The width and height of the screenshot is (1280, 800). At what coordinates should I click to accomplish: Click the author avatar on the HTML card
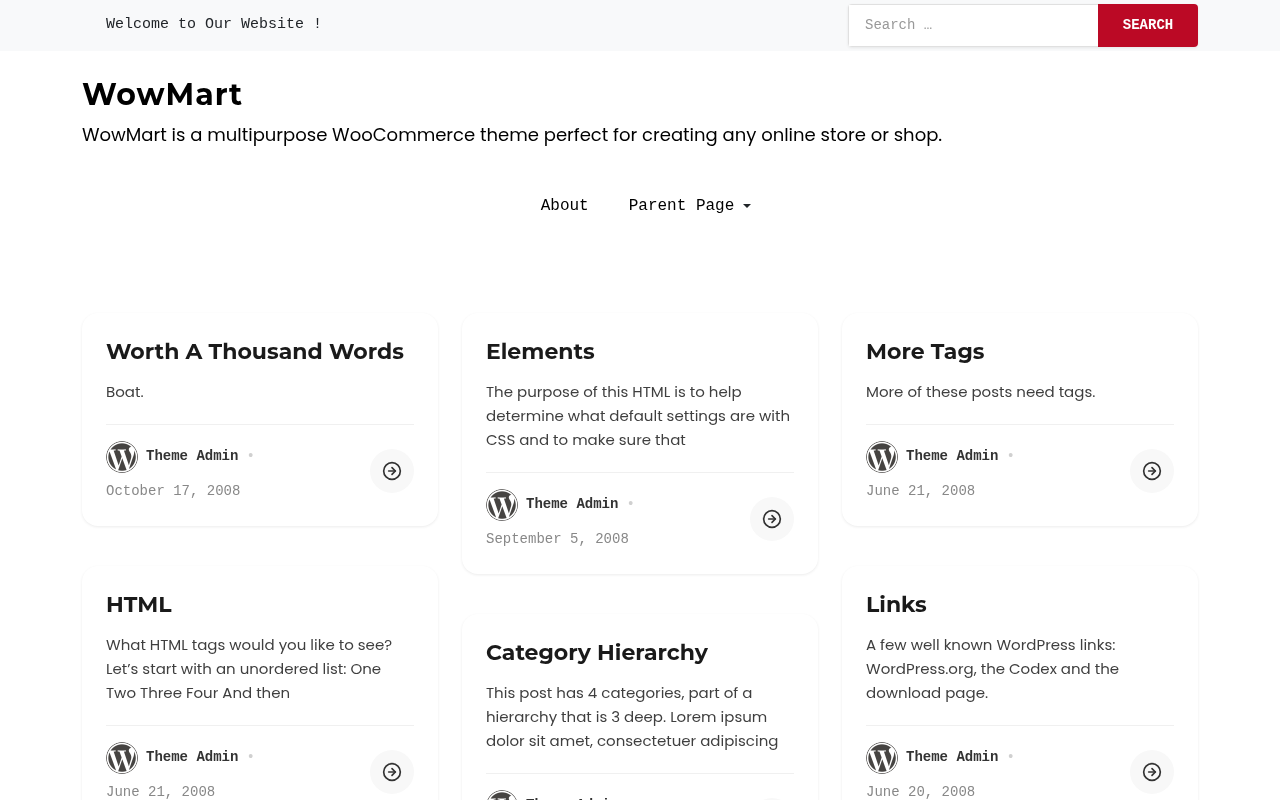[122, 758]
